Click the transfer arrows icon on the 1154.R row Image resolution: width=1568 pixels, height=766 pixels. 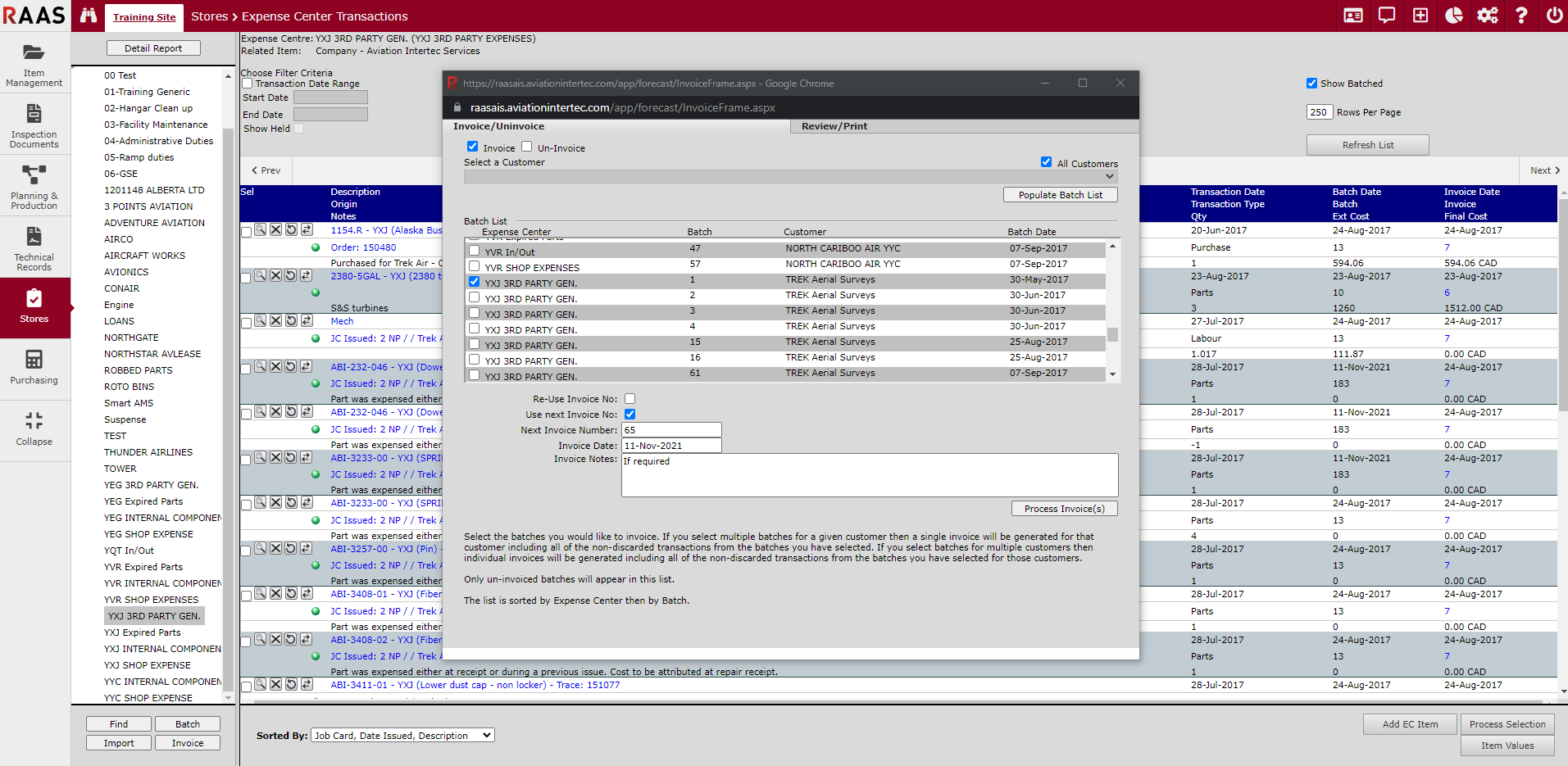pos(307,229)
